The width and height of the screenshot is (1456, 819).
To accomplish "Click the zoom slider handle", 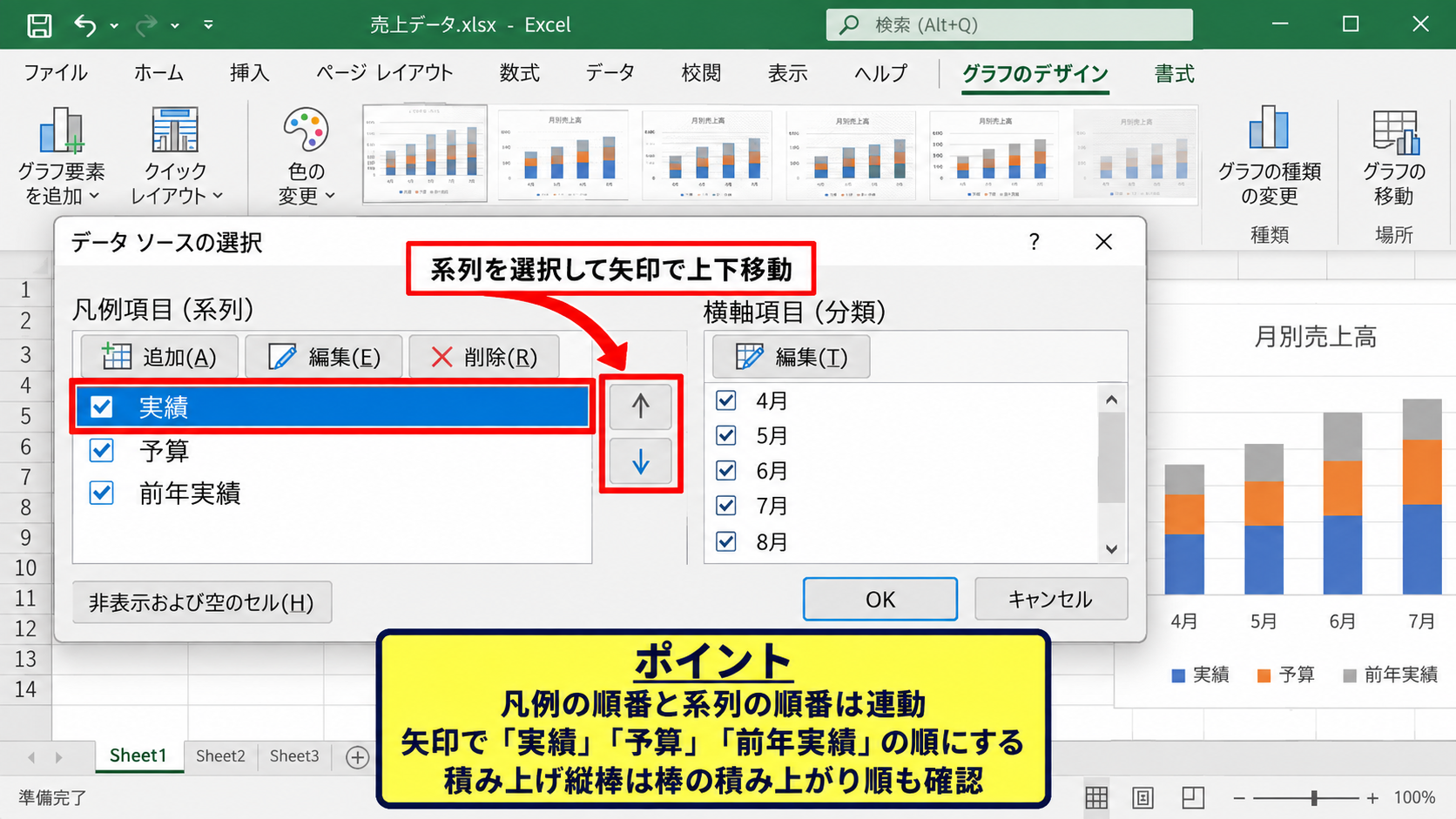I will [x=1314, y=797].
